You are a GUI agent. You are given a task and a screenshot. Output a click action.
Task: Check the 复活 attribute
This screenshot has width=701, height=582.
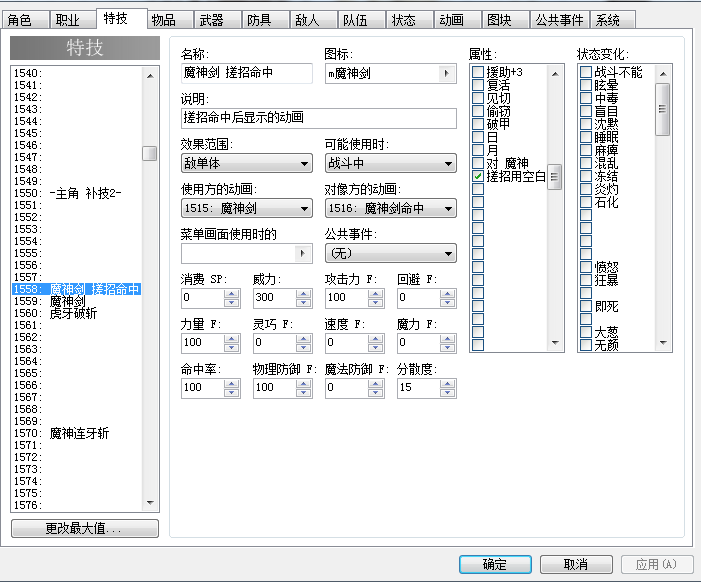(x=478, y=85)
